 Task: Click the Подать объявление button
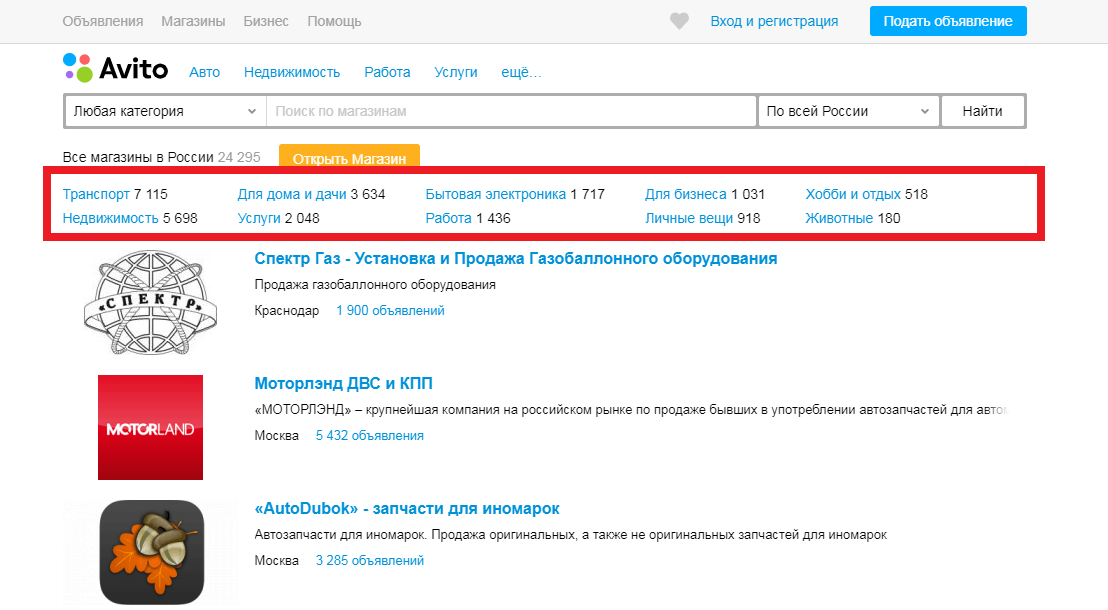point(947,20)
